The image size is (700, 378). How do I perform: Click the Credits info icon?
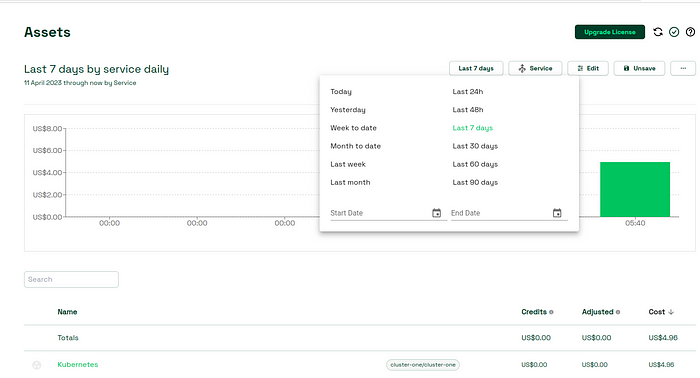click(551, 312)
